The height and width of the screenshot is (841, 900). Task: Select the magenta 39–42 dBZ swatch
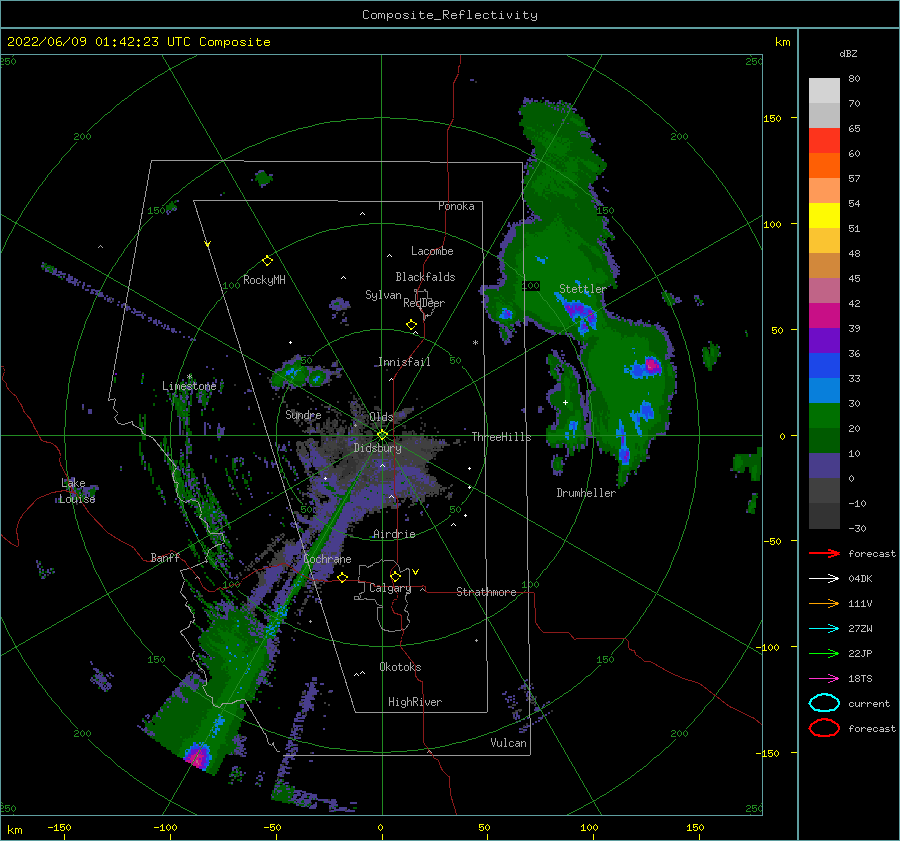click(x=824, y=315)
